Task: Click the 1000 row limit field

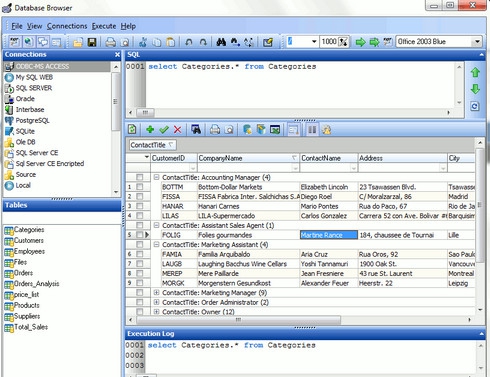Action: pos(329,42)
